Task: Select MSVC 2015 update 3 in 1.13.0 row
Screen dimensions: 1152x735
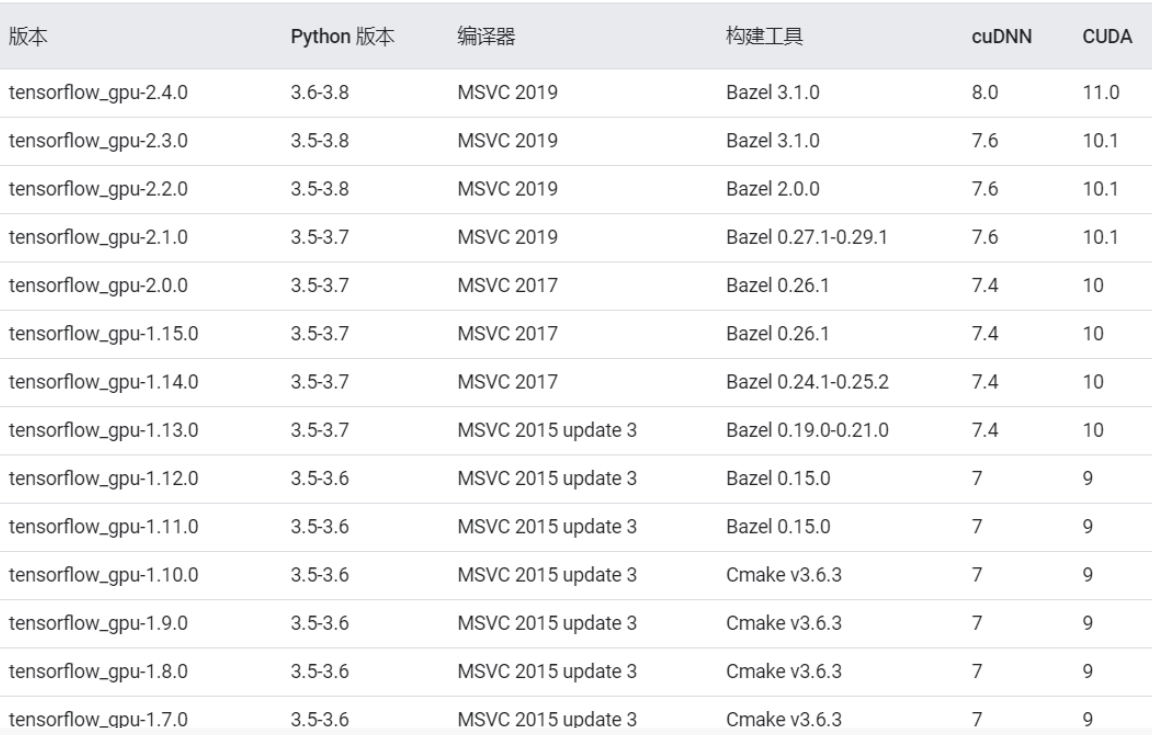Action: pyautogui.click(x=547, y=430)
